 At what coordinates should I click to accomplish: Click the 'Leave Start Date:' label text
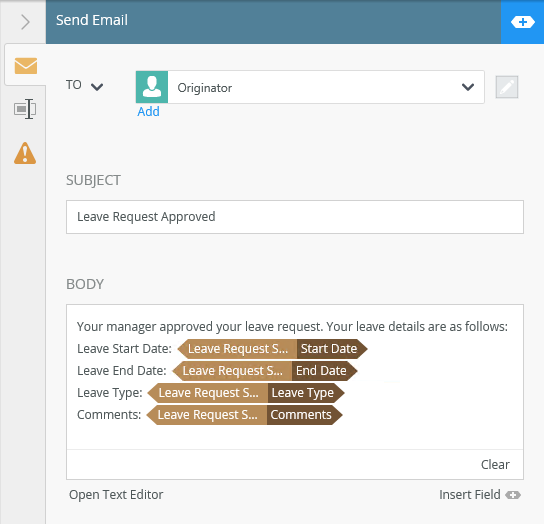click(124, 349)
